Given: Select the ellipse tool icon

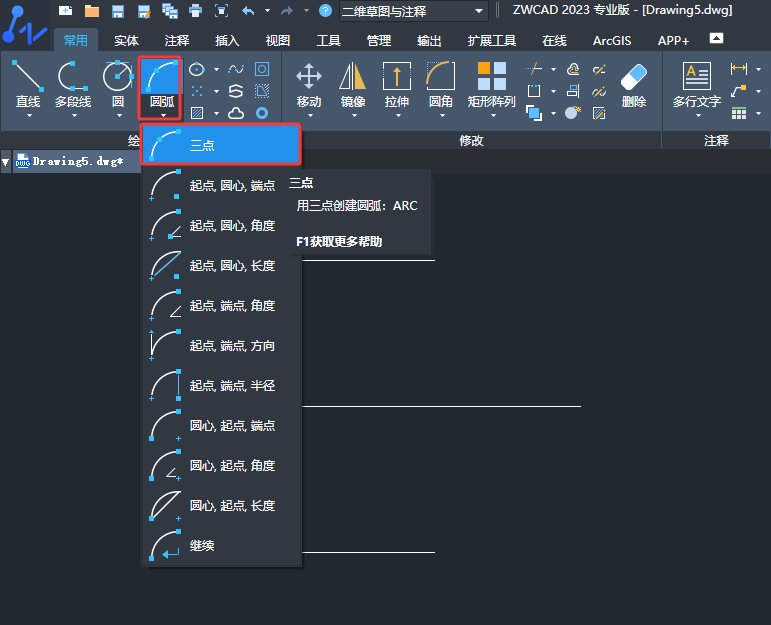Looking at the screenshot, I should point(197,69).
